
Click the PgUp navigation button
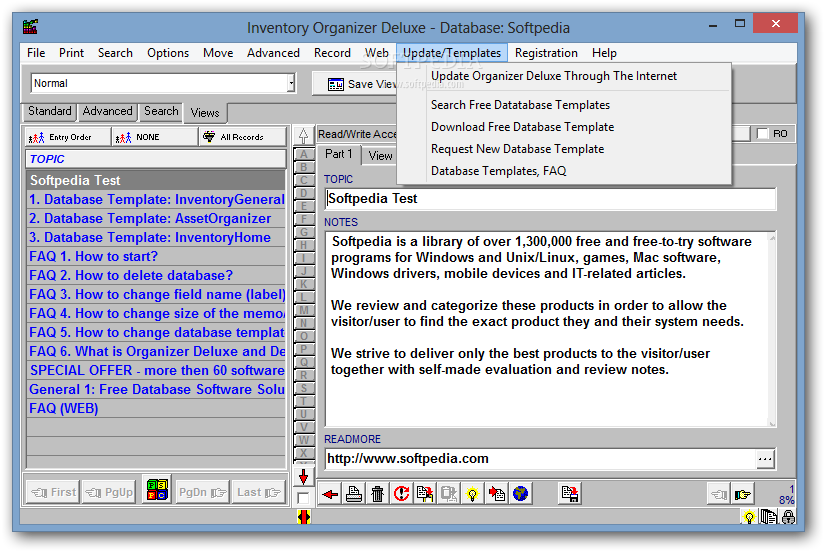[109, 492]
